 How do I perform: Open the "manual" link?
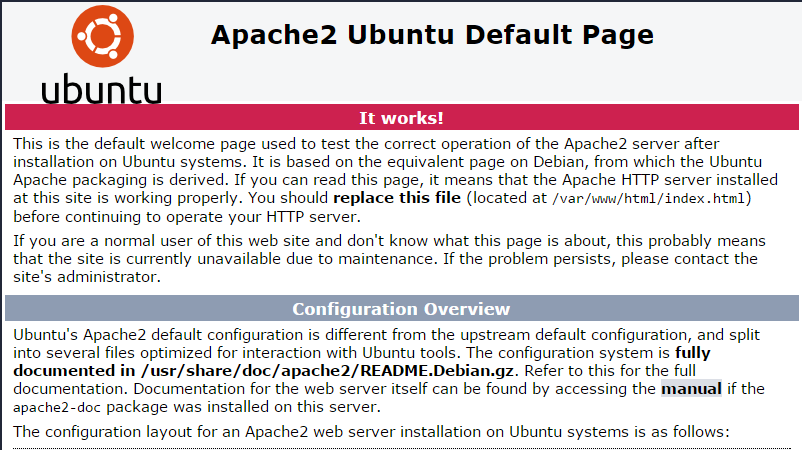691,389
